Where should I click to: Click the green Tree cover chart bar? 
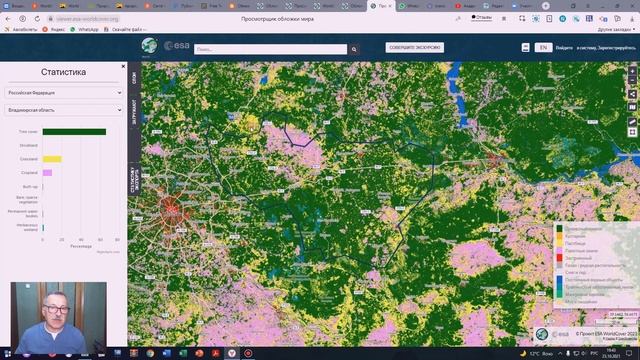74,131
